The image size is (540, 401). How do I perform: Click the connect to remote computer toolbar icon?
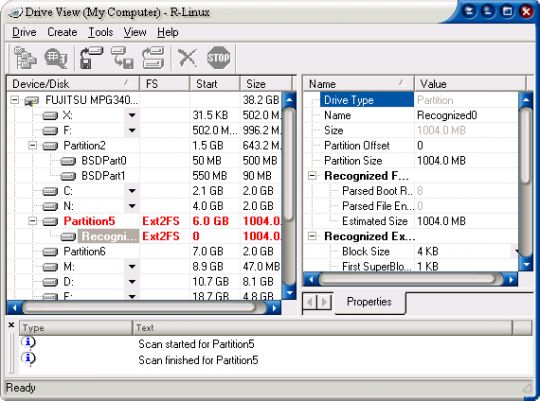25,58
